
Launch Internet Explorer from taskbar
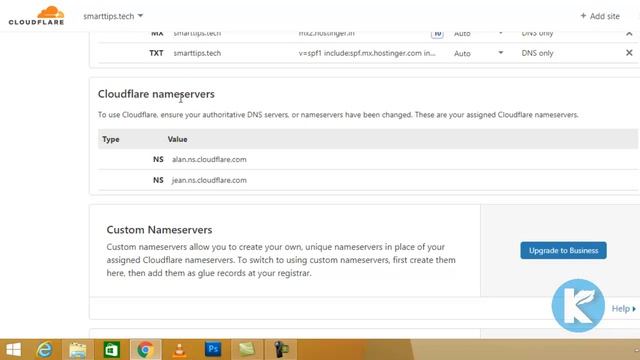tap(44, 350)
